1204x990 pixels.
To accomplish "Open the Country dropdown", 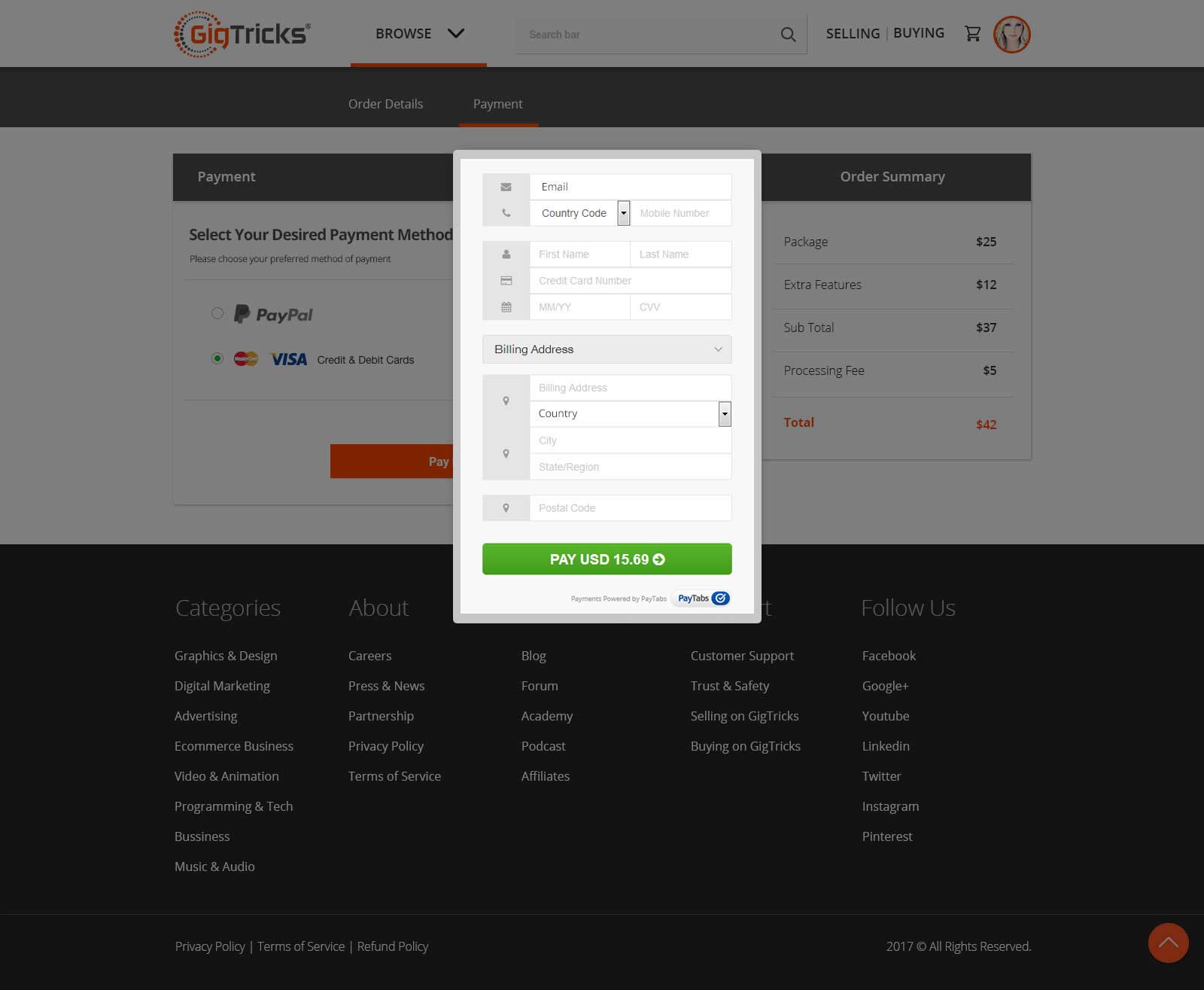I will pos(724,414).
